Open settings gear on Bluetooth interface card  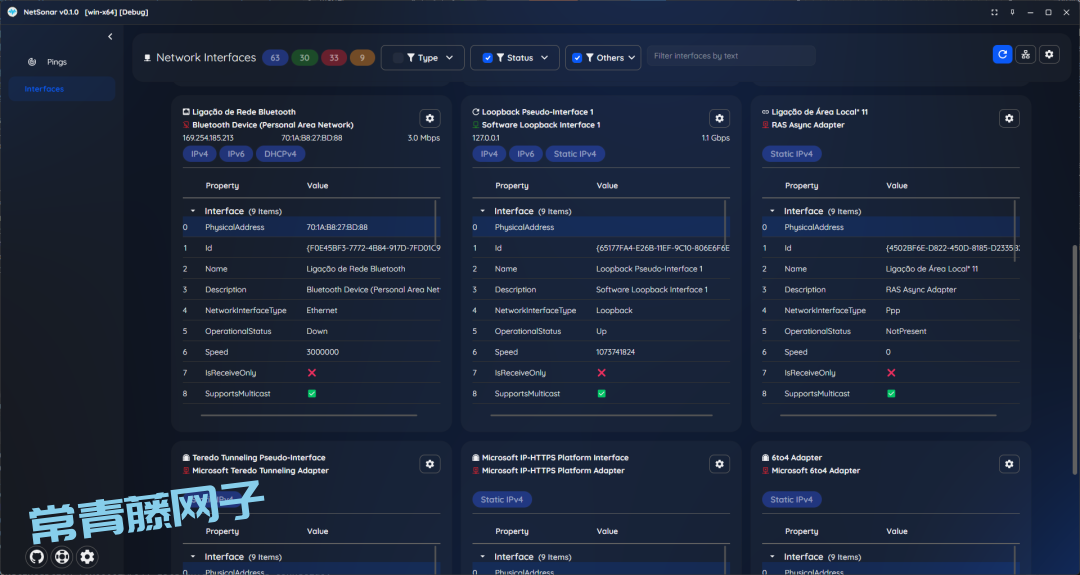429,118
